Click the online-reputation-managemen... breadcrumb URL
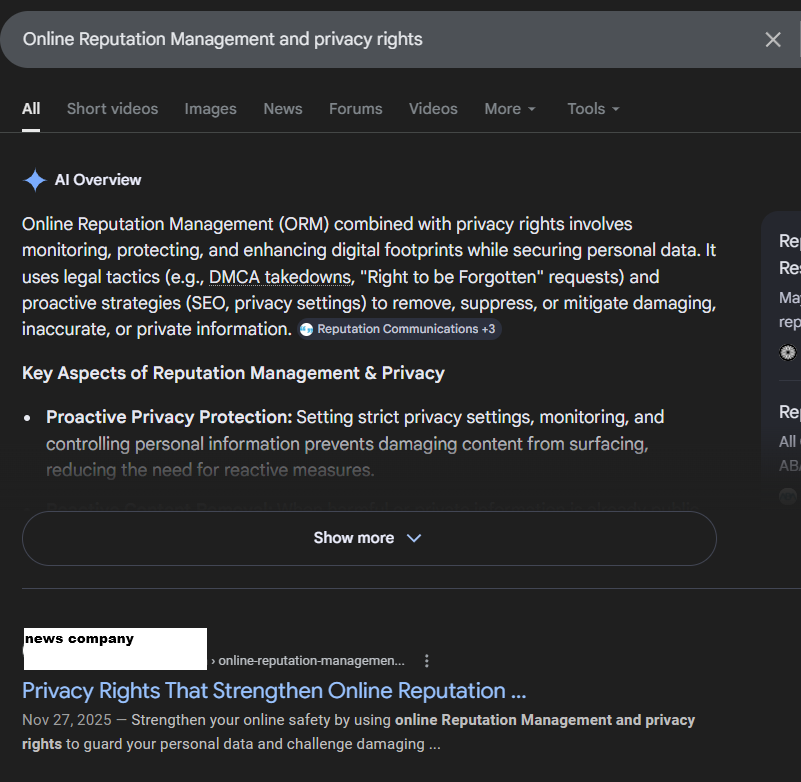801x782 pixels. [x=311, y=661]
